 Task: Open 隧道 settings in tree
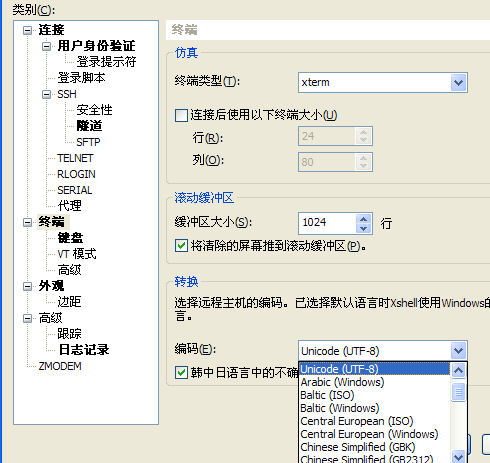click(x=89, y=126)
